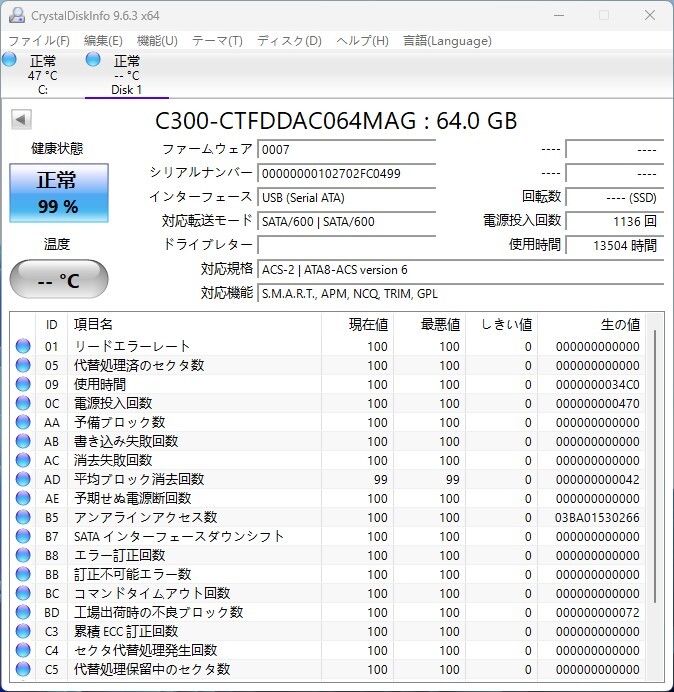Screen dimensions: 674x692
Task: Click status orb for 代替処理保留中のセクタ数 row
Action: tap(23, 669)
